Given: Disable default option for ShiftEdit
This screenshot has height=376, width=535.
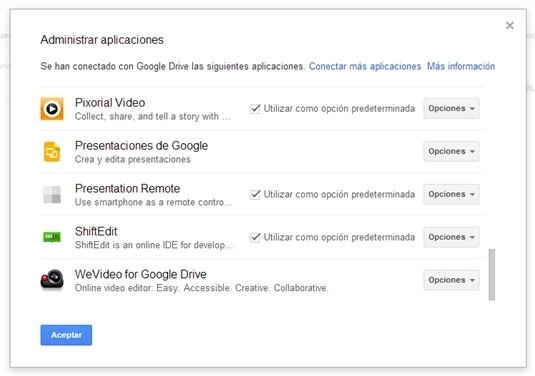Looking at the screenshot, I should pos(255,237).
